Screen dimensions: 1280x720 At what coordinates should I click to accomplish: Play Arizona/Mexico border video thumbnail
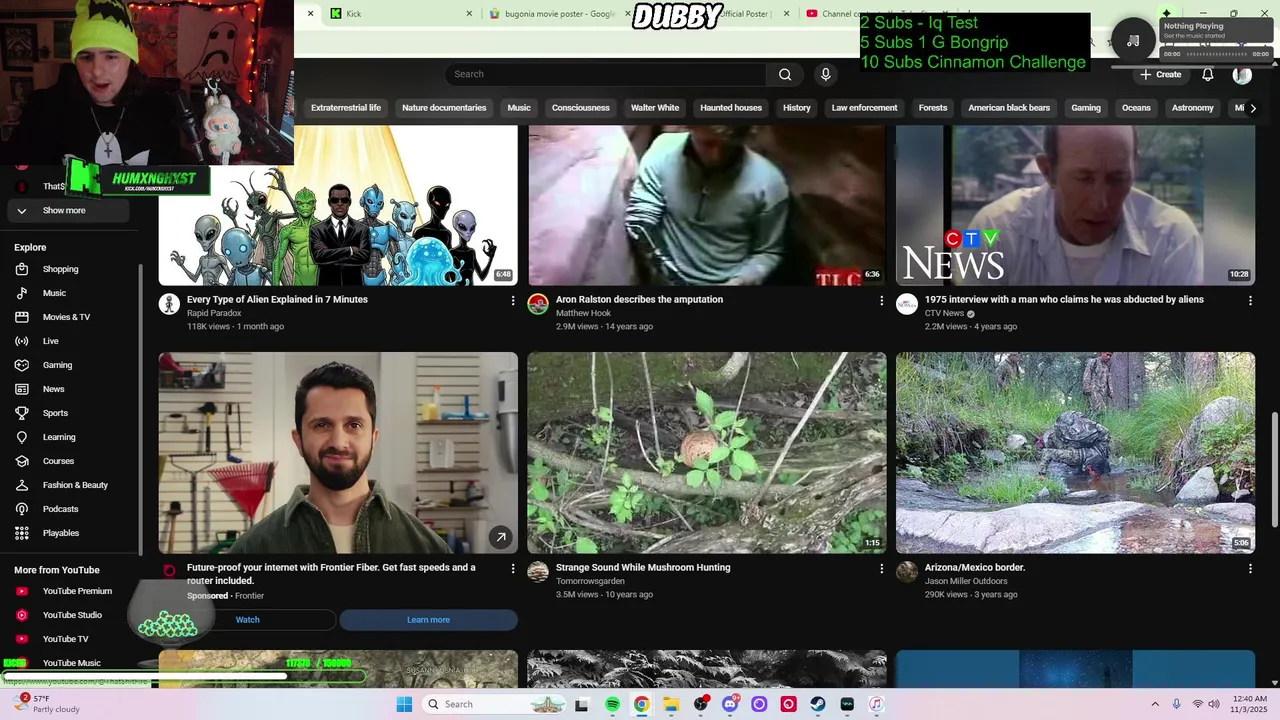[1075, 452]
